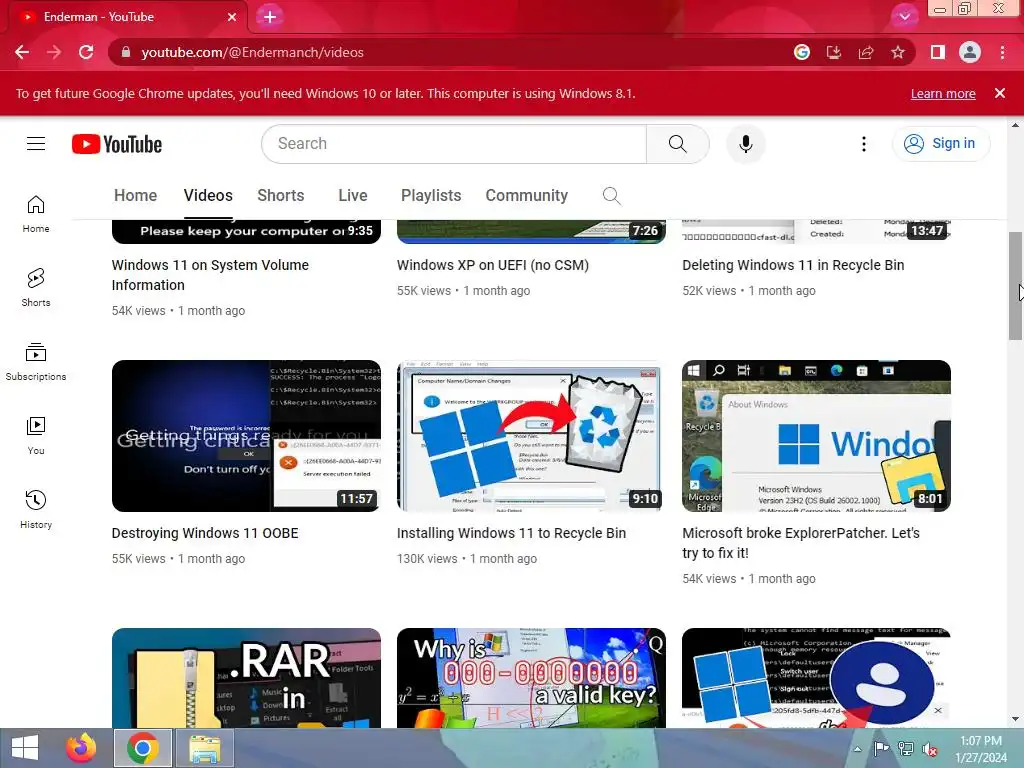This screenshot has height=768, width=1024.
Task: Click the Search input field
Action: click(454, 144)
